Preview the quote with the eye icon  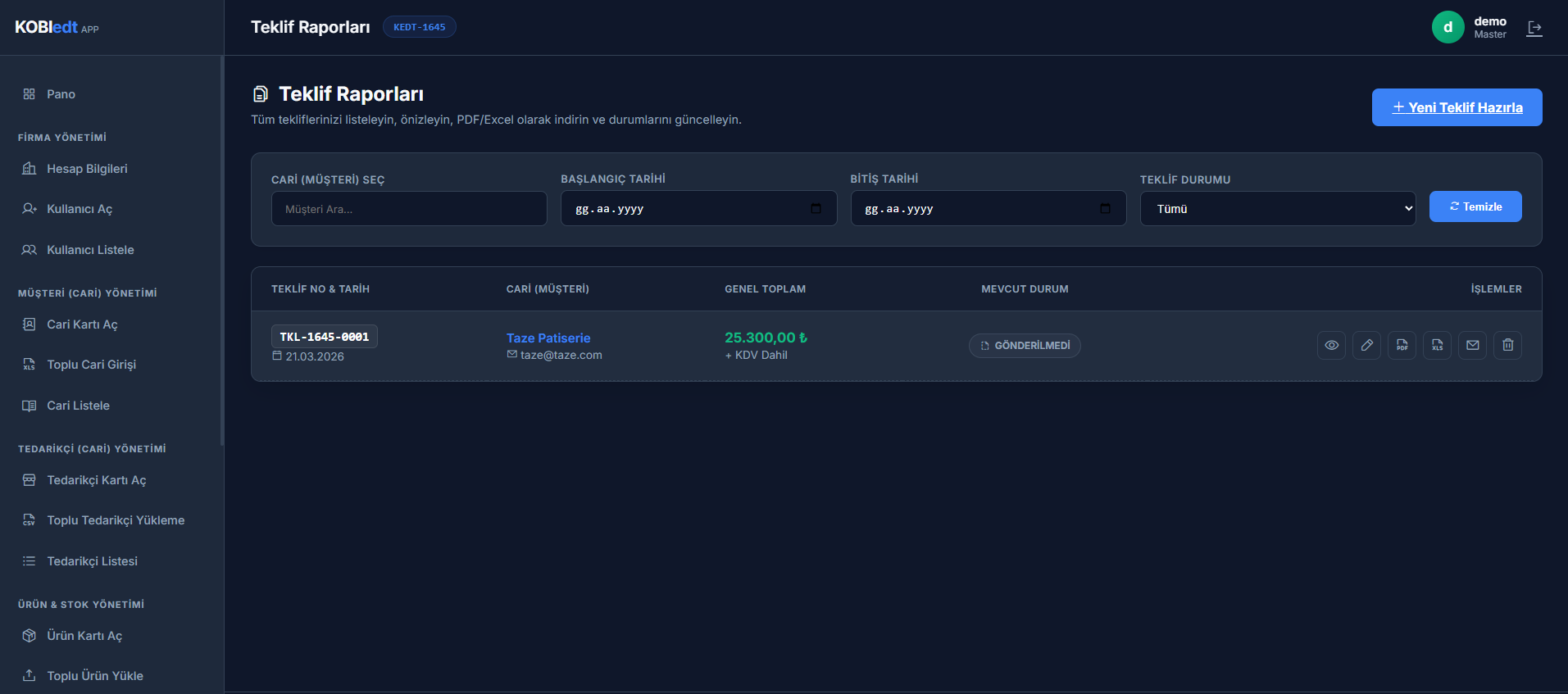1331,345
